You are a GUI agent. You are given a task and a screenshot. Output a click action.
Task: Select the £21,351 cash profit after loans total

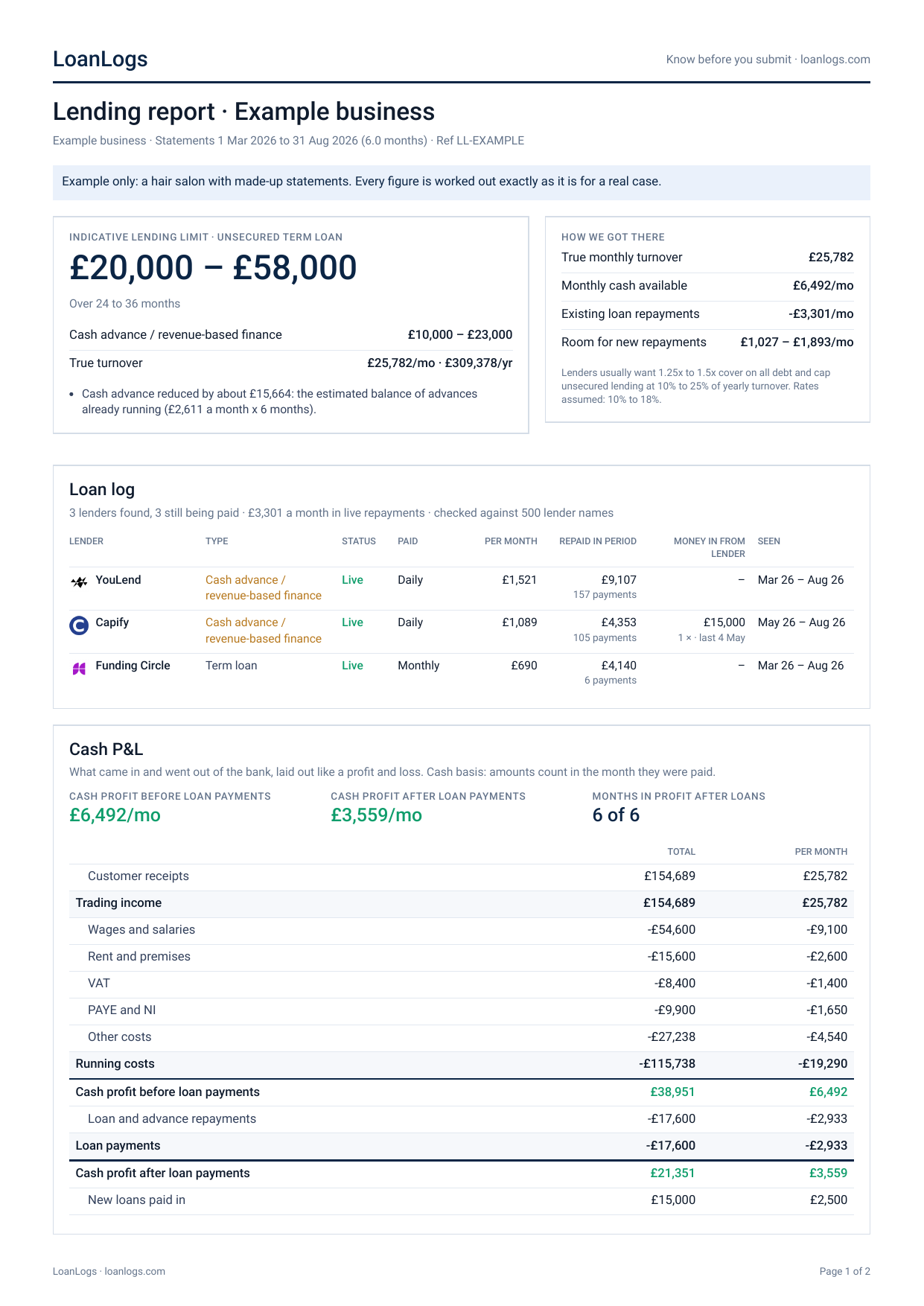[673, 1173]
